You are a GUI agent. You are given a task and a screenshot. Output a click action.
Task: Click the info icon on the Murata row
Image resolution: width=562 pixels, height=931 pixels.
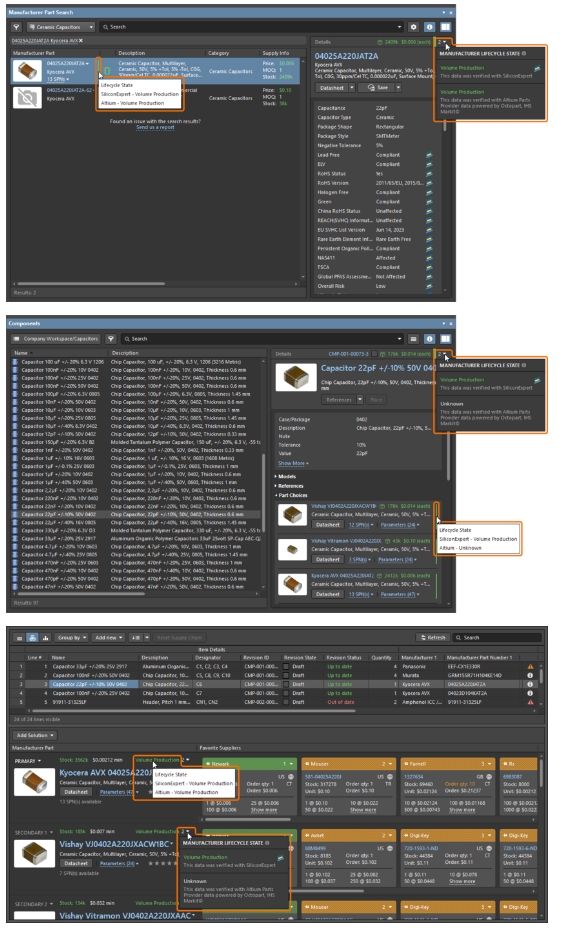(531, 675)
